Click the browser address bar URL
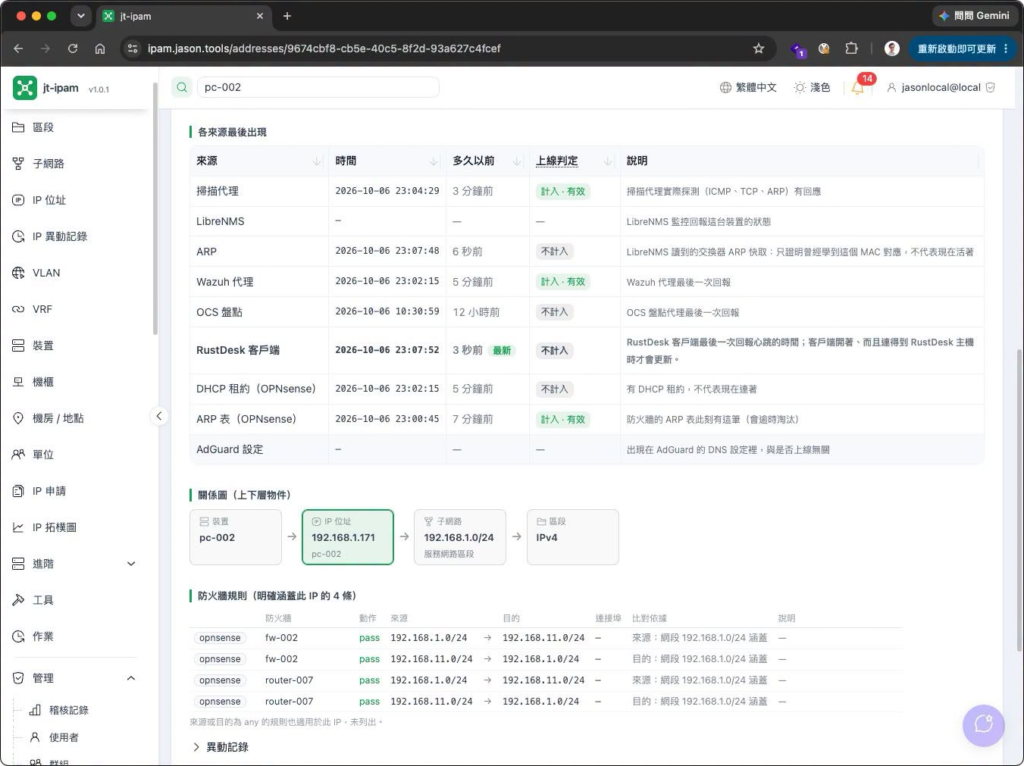 point(324,48)
